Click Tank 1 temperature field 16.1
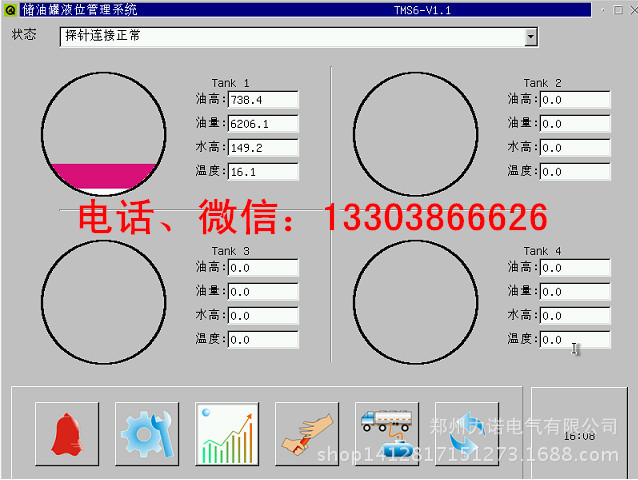The image size is (638, 480). point(263,172)
